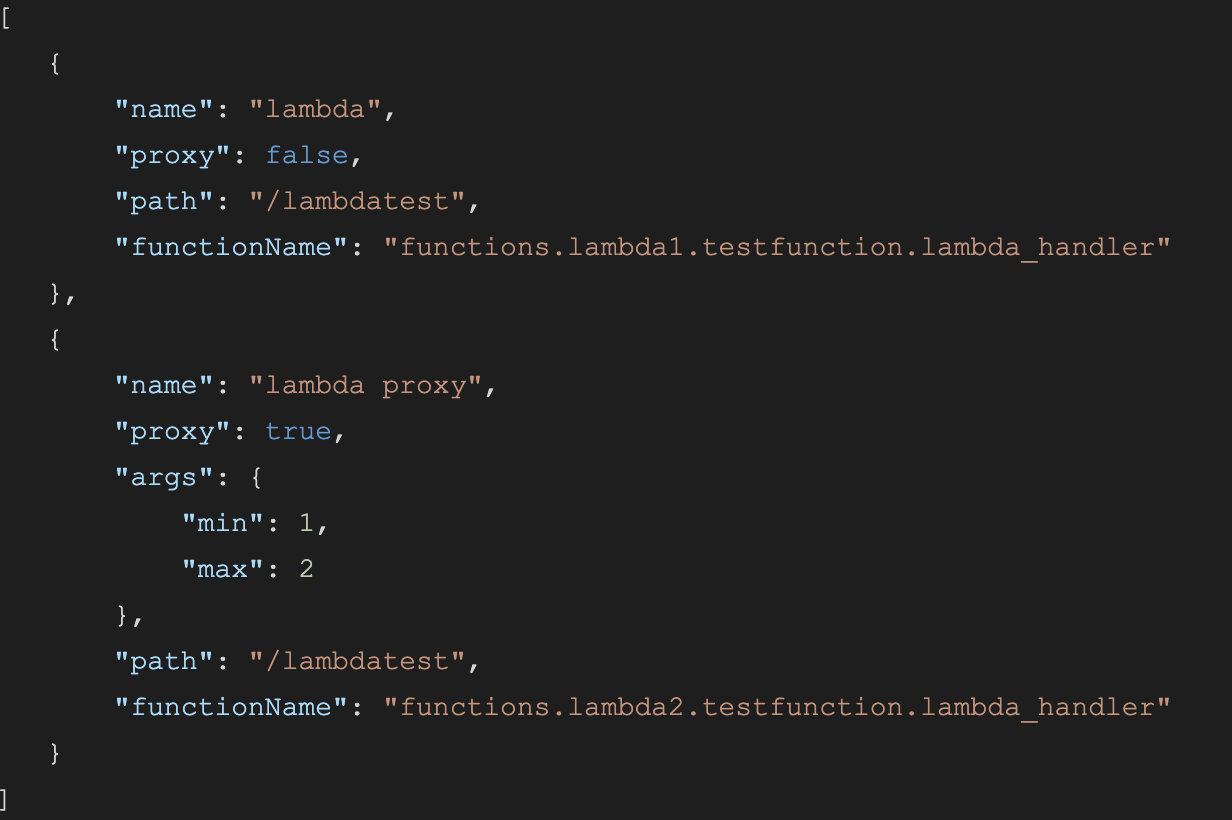
Task: Click the lambda2 functionName string
Action: pyautogui.click(x=777, y=707)
